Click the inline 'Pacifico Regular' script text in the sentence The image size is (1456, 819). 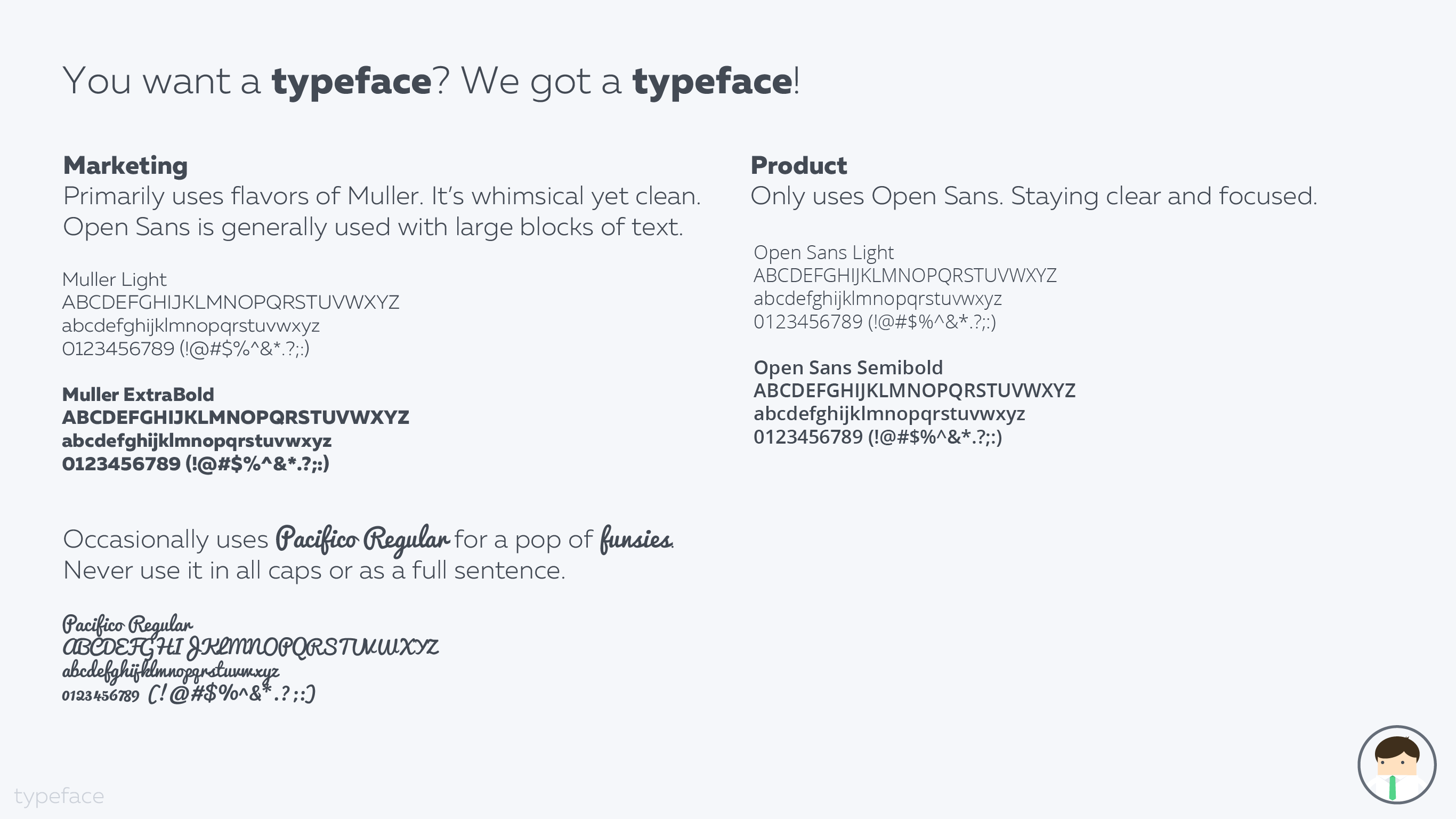[x=362, y=539]
